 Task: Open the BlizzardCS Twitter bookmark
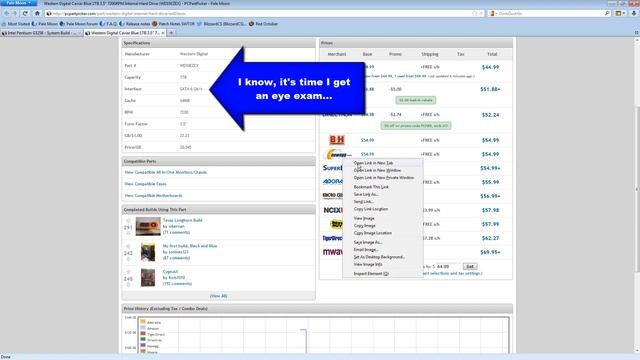coord(221,24)
